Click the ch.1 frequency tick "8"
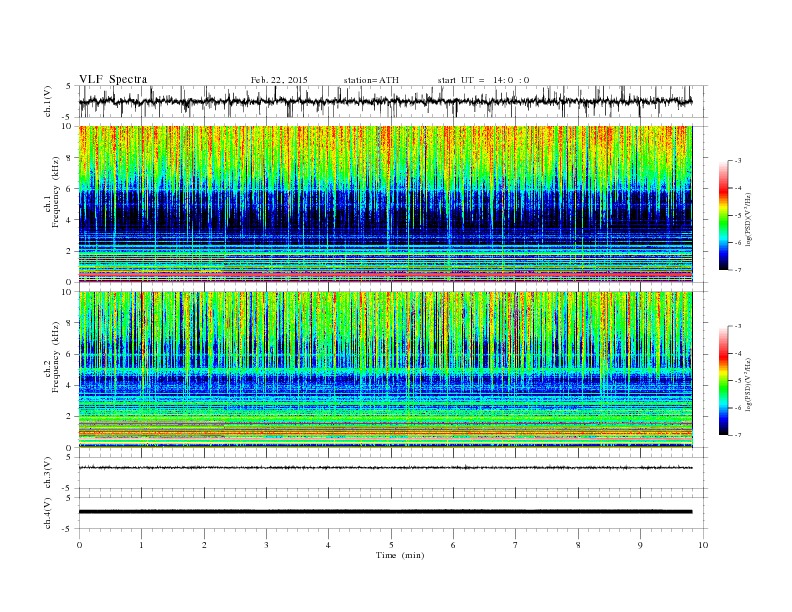Image resolution: width=792 pixels, height=612 pixels. coord(70,158)
